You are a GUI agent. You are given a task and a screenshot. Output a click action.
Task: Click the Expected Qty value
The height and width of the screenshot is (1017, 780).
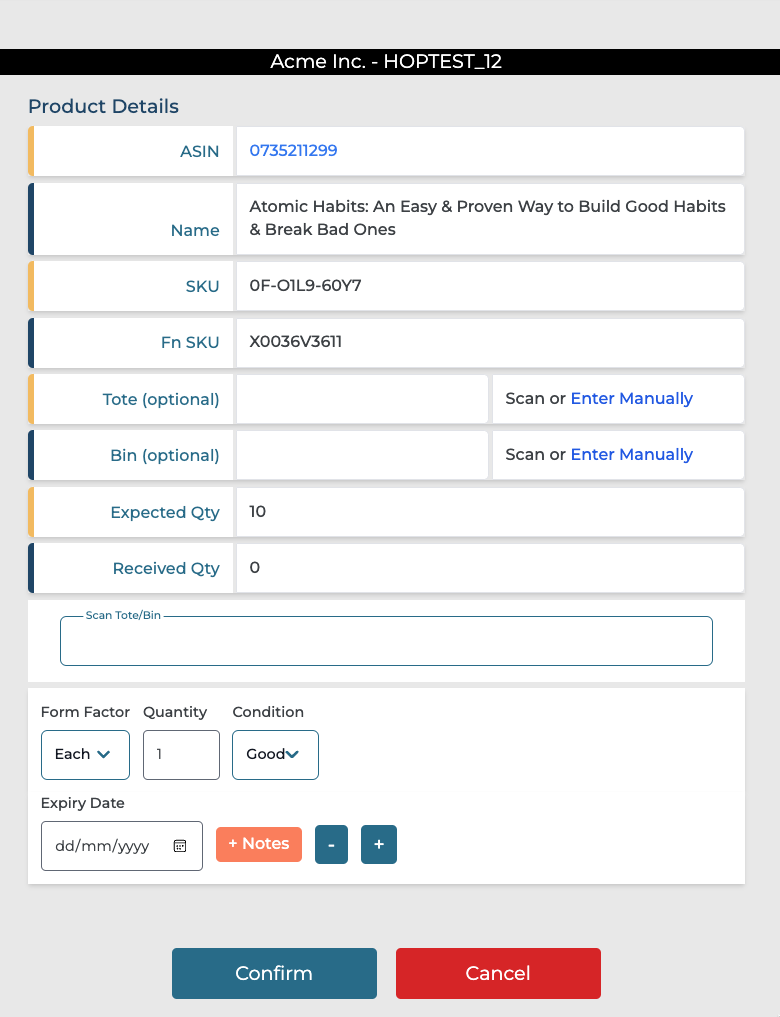258,512
